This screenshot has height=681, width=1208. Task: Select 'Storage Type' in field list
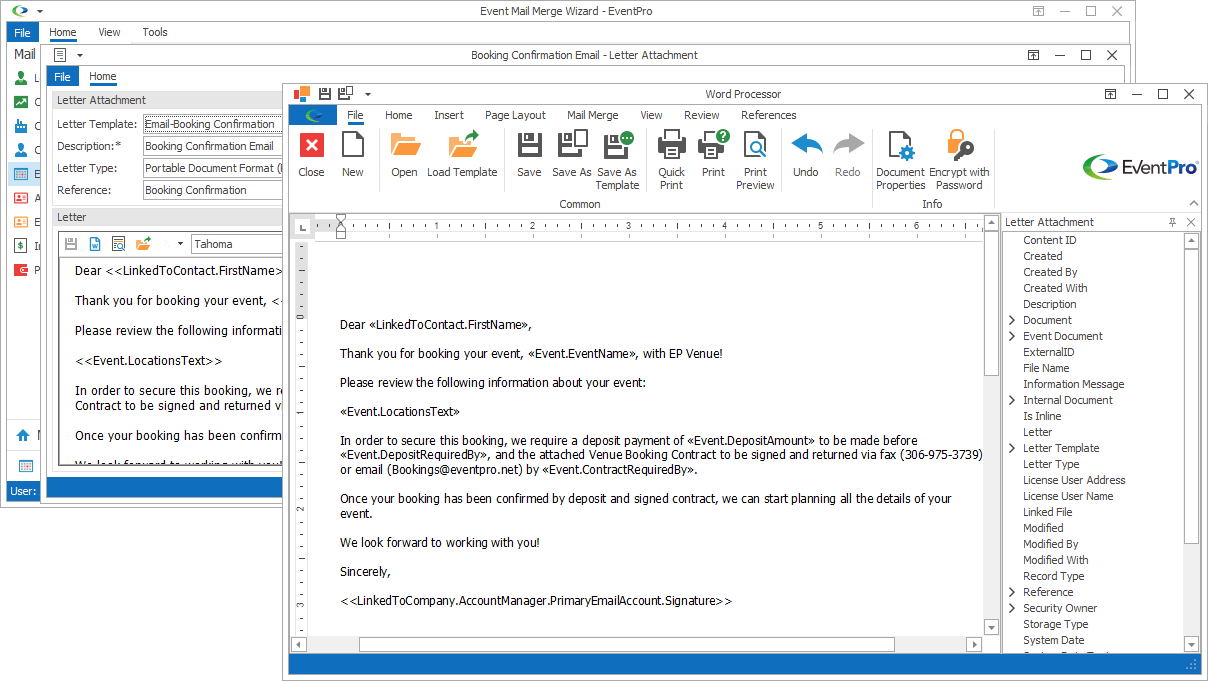click(x=1055, y=624)
